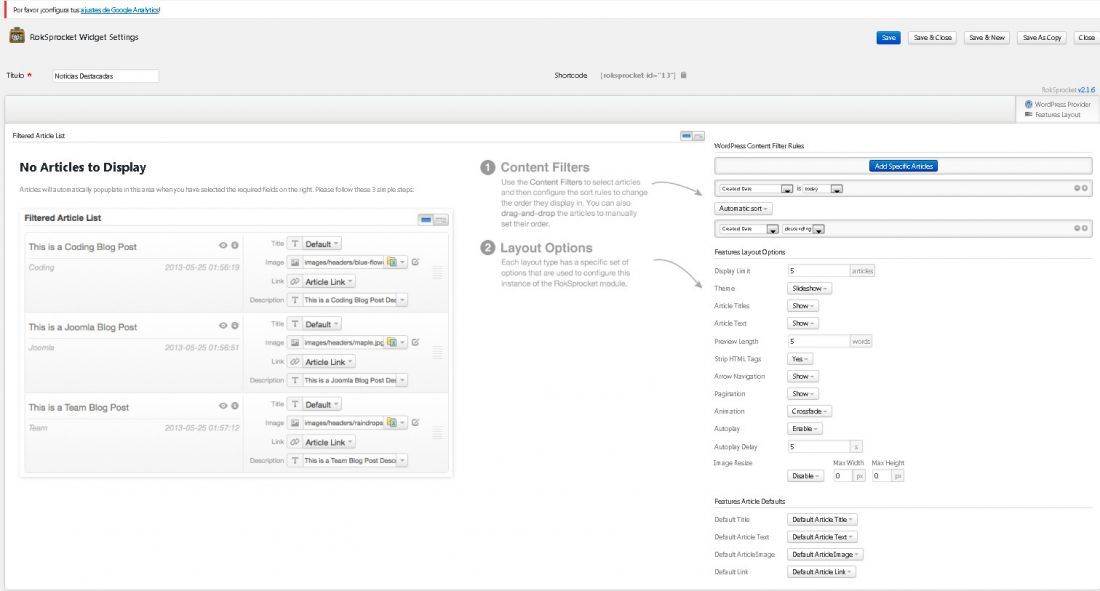
Task: Click the drag handle of Joomla Blog Post row
Action: (437, 353)
